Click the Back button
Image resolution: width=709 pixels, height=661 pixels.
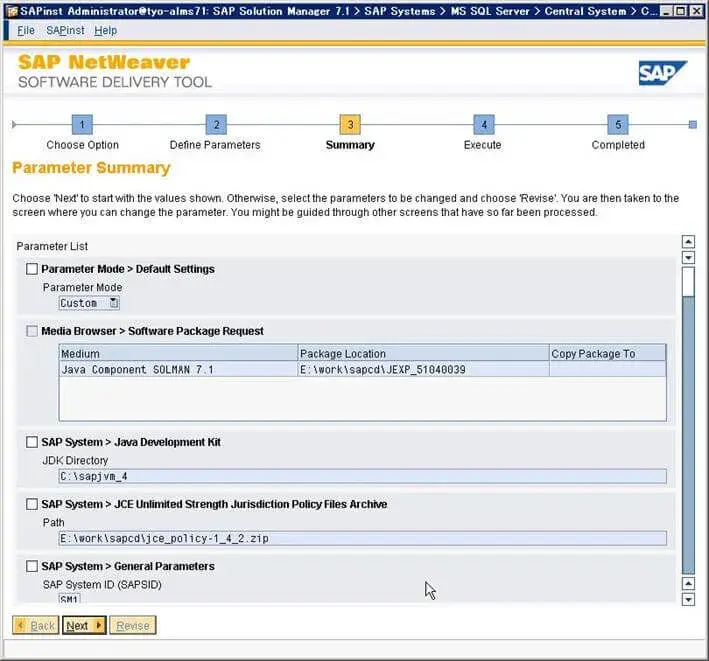36,625
